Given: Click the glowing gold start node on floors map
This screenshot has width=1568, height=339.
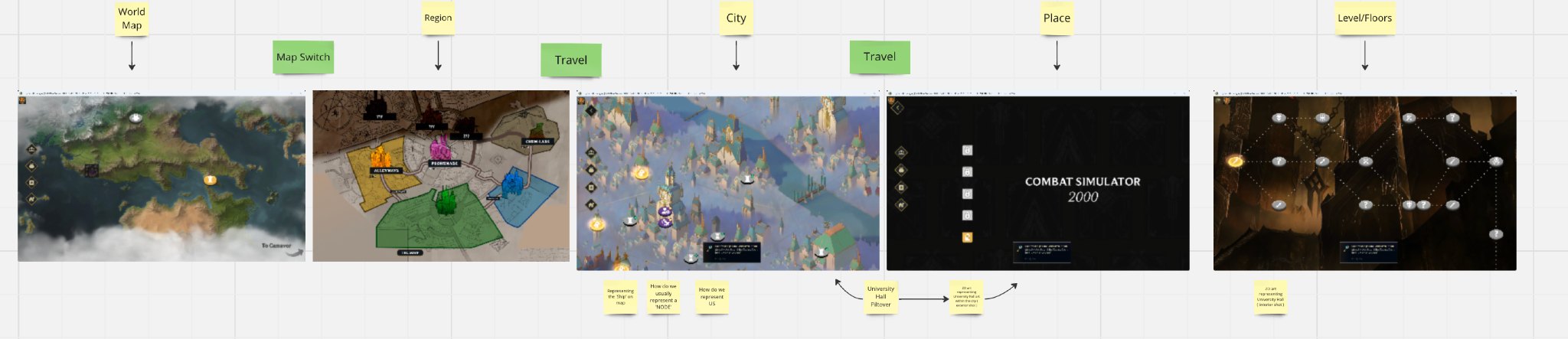Looking at the screenshot, I should [1235, 161].
